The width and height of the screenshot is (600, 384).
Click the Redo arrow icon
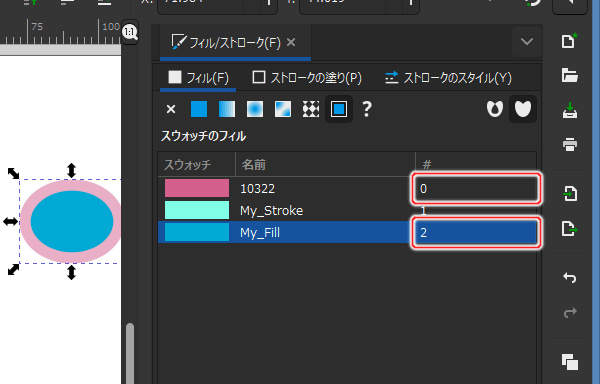pyautogui.click(x=570, y=312)
